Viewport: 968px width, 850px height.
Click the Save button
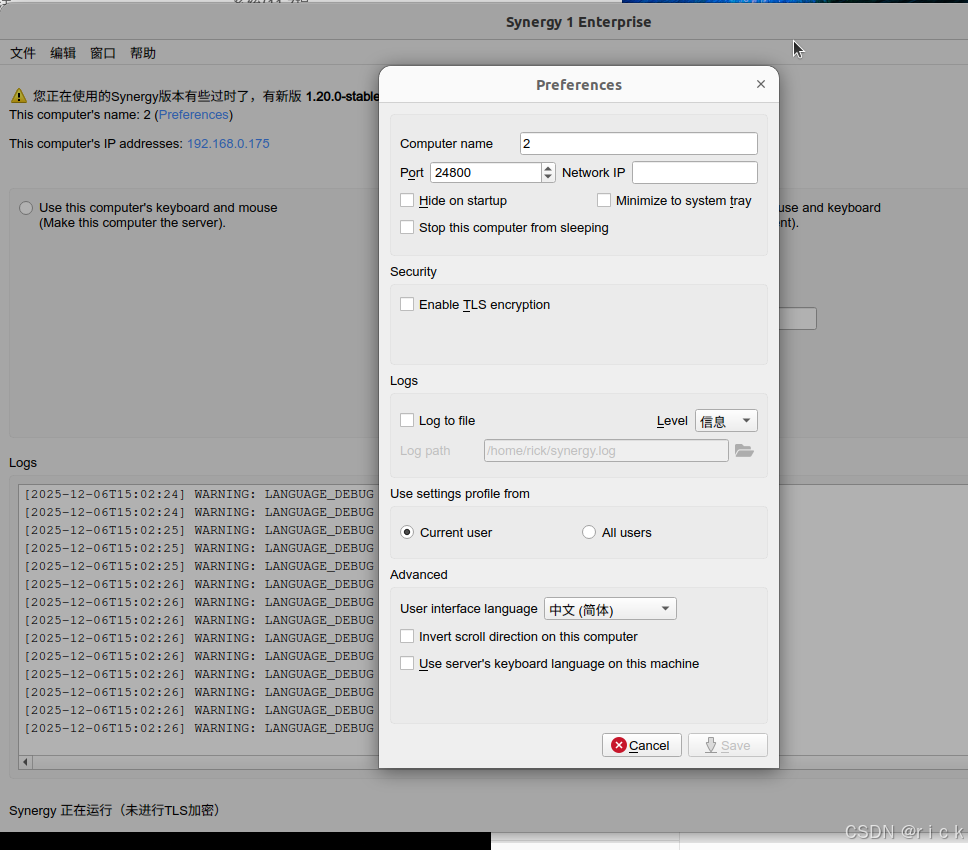728,745
